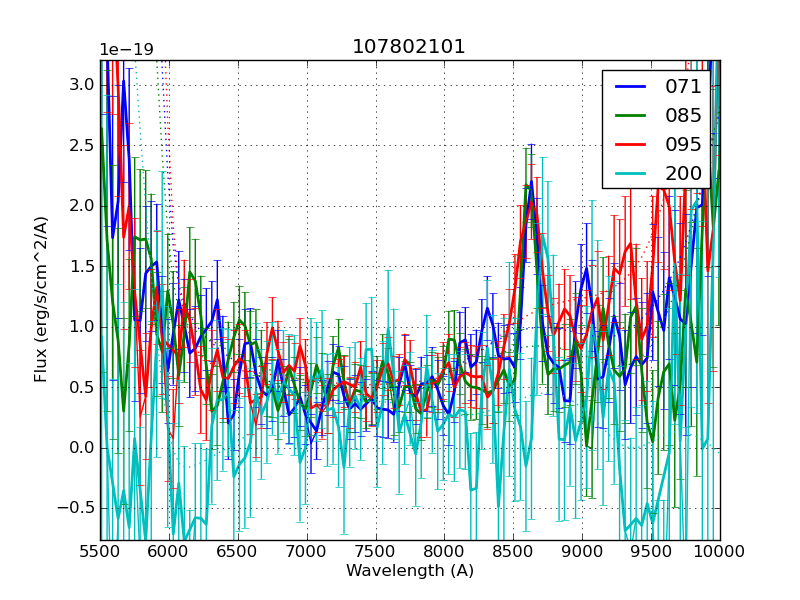This screenshot has height=600, width=800.
Task: Click the cyan line sample in legend
Action: pos(631,174)
